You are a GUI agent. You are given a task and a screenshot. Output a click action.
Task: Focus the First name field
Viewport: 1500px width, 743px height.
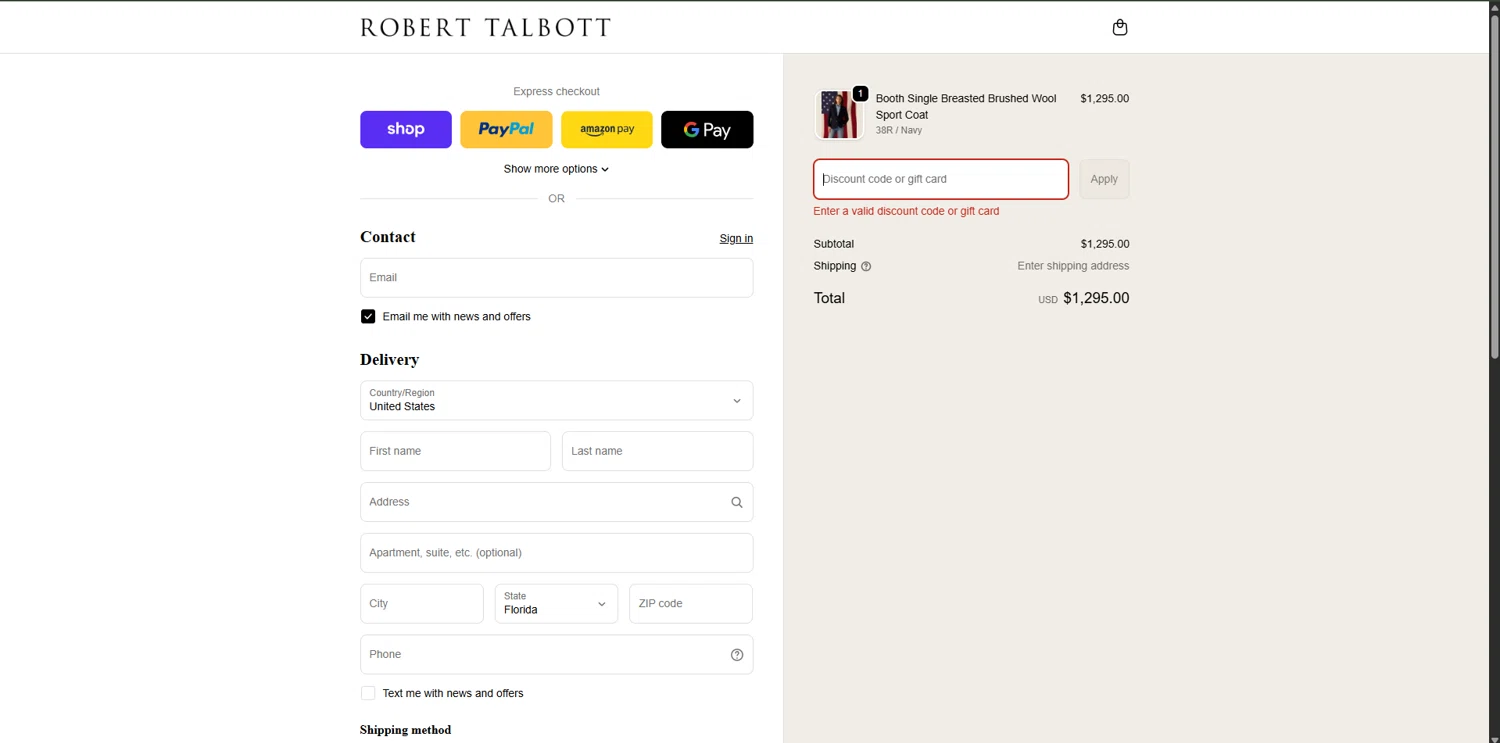tap(455, 451)
